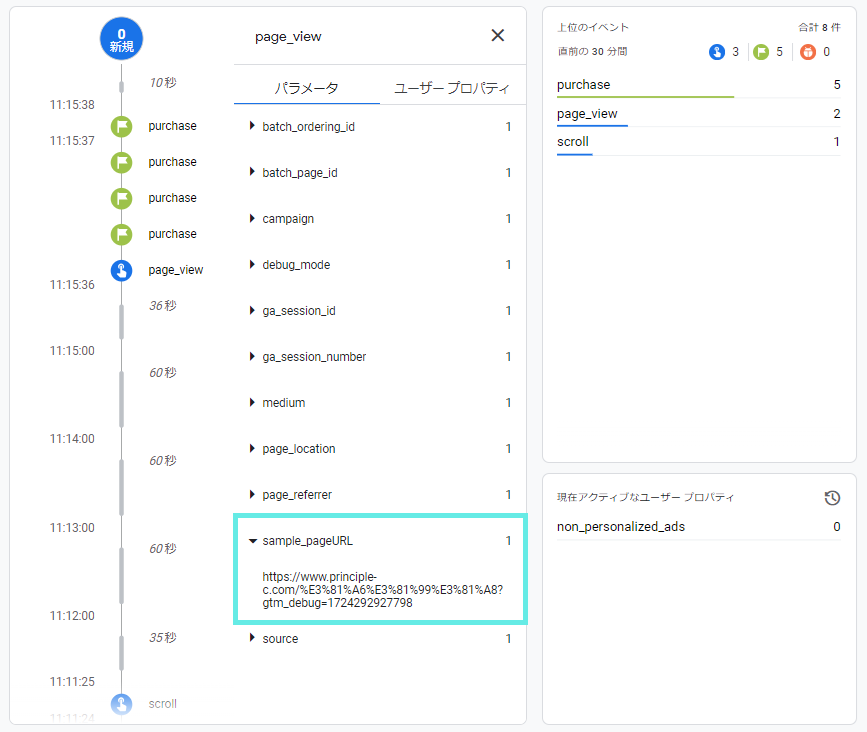Switch to the ユーザー プロパティ tab
This screenshot has width=867, height=732.
pos(452,88)
